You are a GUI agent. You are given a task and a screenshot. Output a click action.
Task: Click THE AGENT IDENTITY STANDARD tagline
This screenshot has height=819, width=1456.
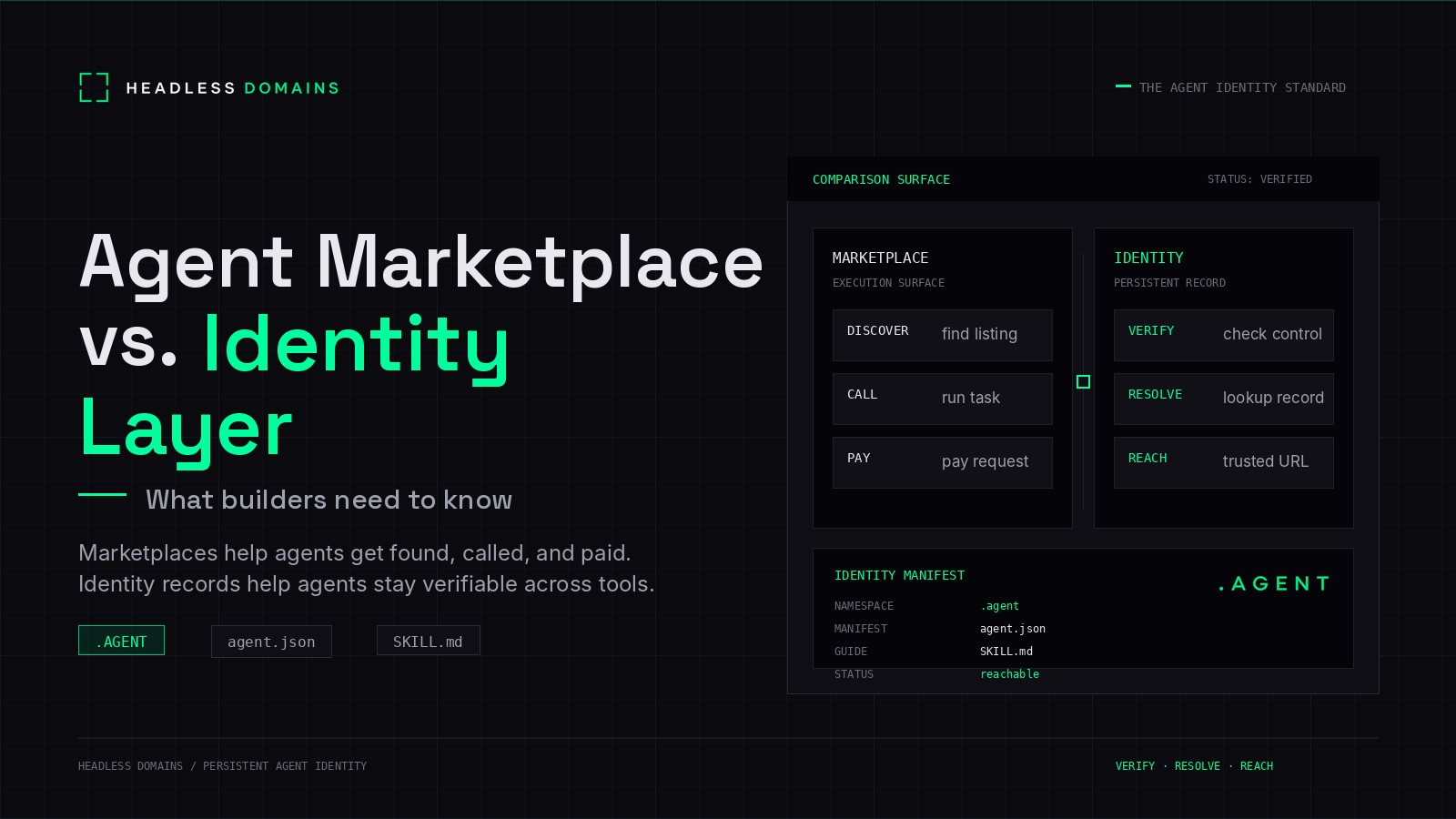tap(1242, 87)
